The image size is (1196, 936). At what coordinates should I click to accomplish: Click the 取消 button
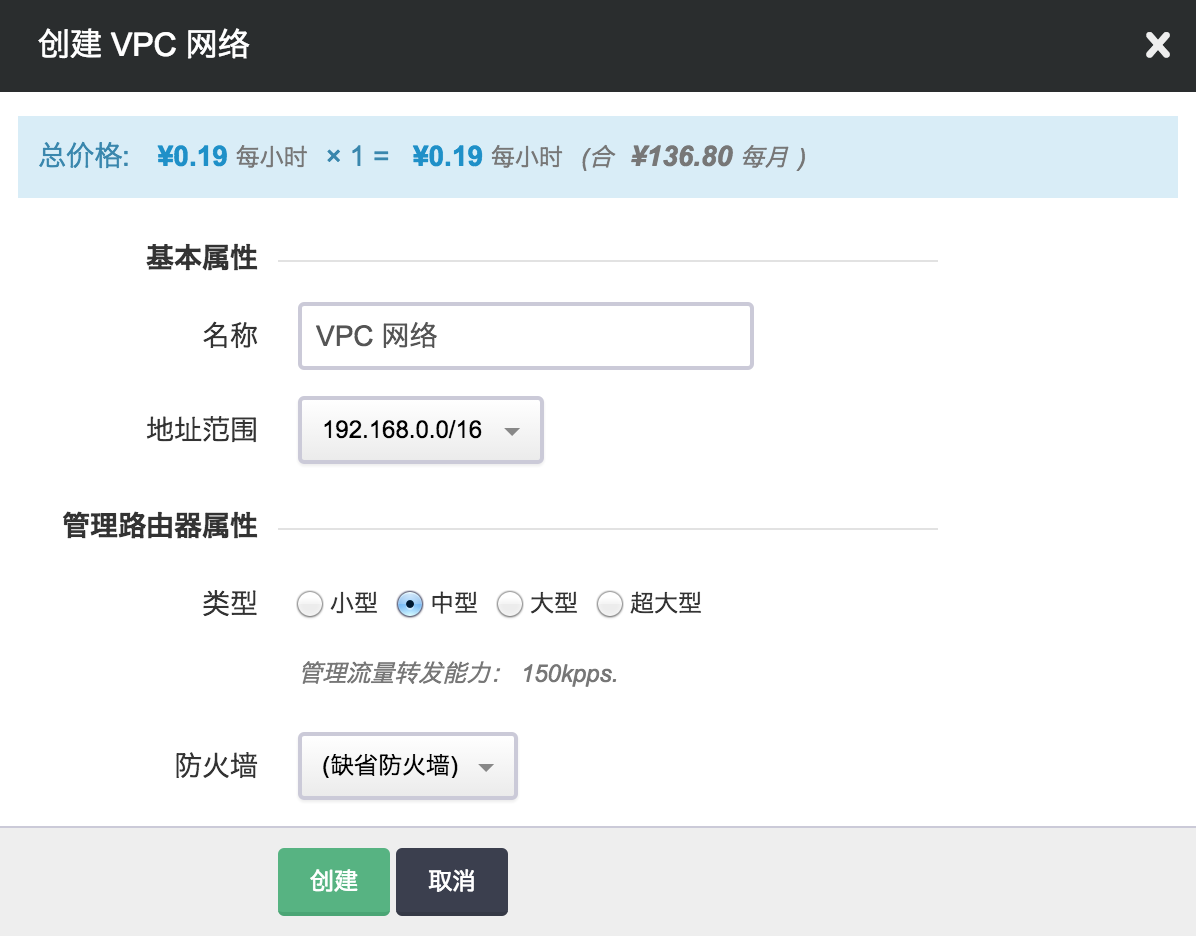[x=451, y=881]
